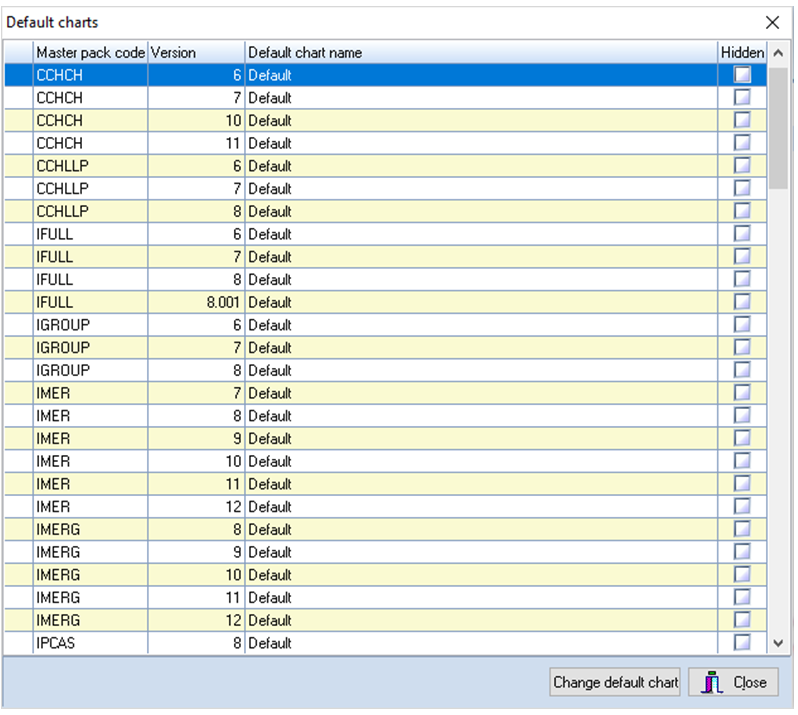Tick Hidden checkbox for IMER version 12
The width and height of the screenshot is (798, 715).
(x=742, y=506)
